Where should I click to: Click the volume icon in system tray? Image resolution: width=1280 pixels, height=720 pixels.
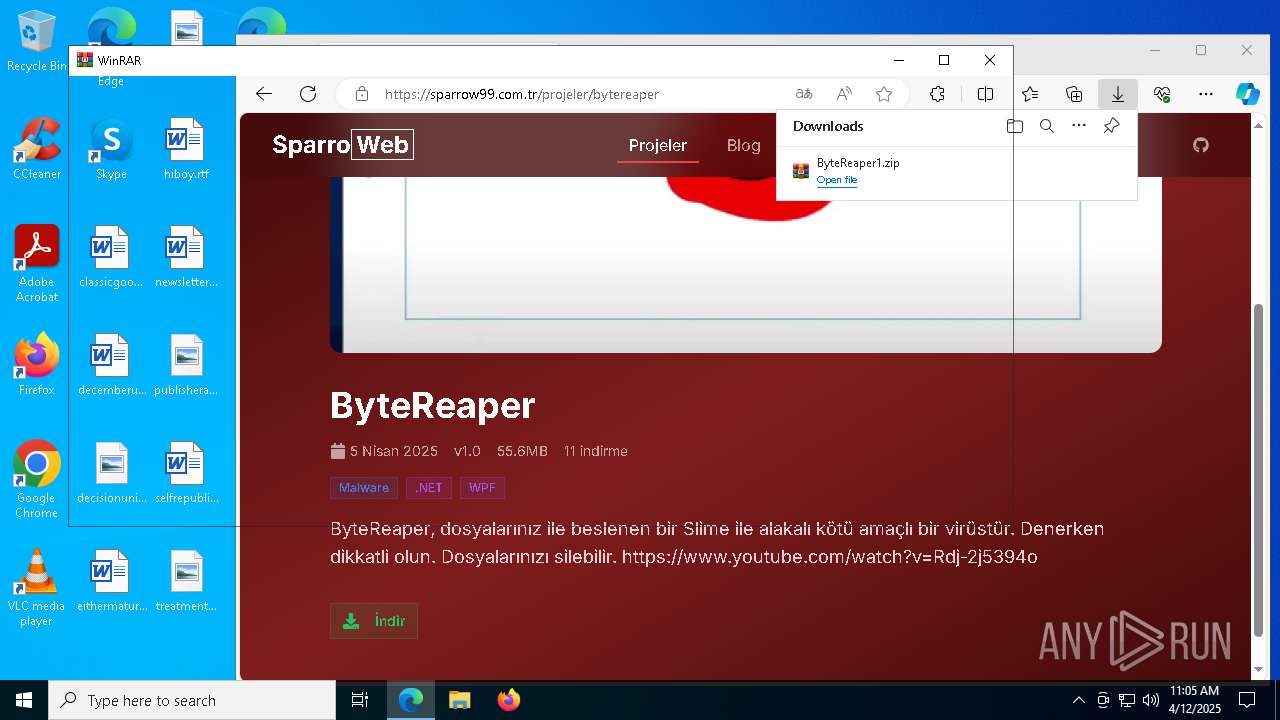[x=1151, y=700]
